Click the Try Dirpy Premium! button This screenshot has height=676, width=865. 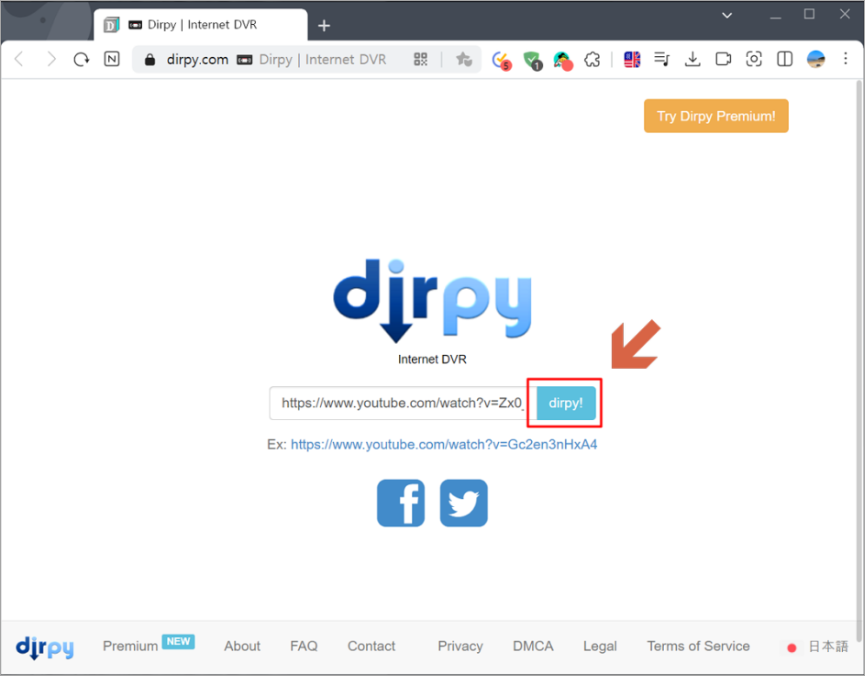click(716, 116)
